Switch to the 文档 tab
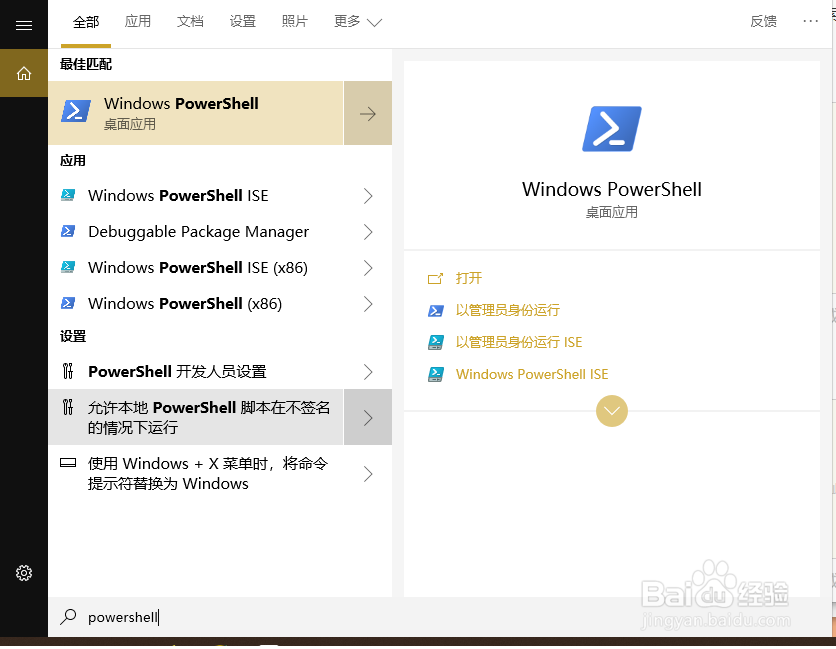Screen dimensions: 836x649 [190, 20]
